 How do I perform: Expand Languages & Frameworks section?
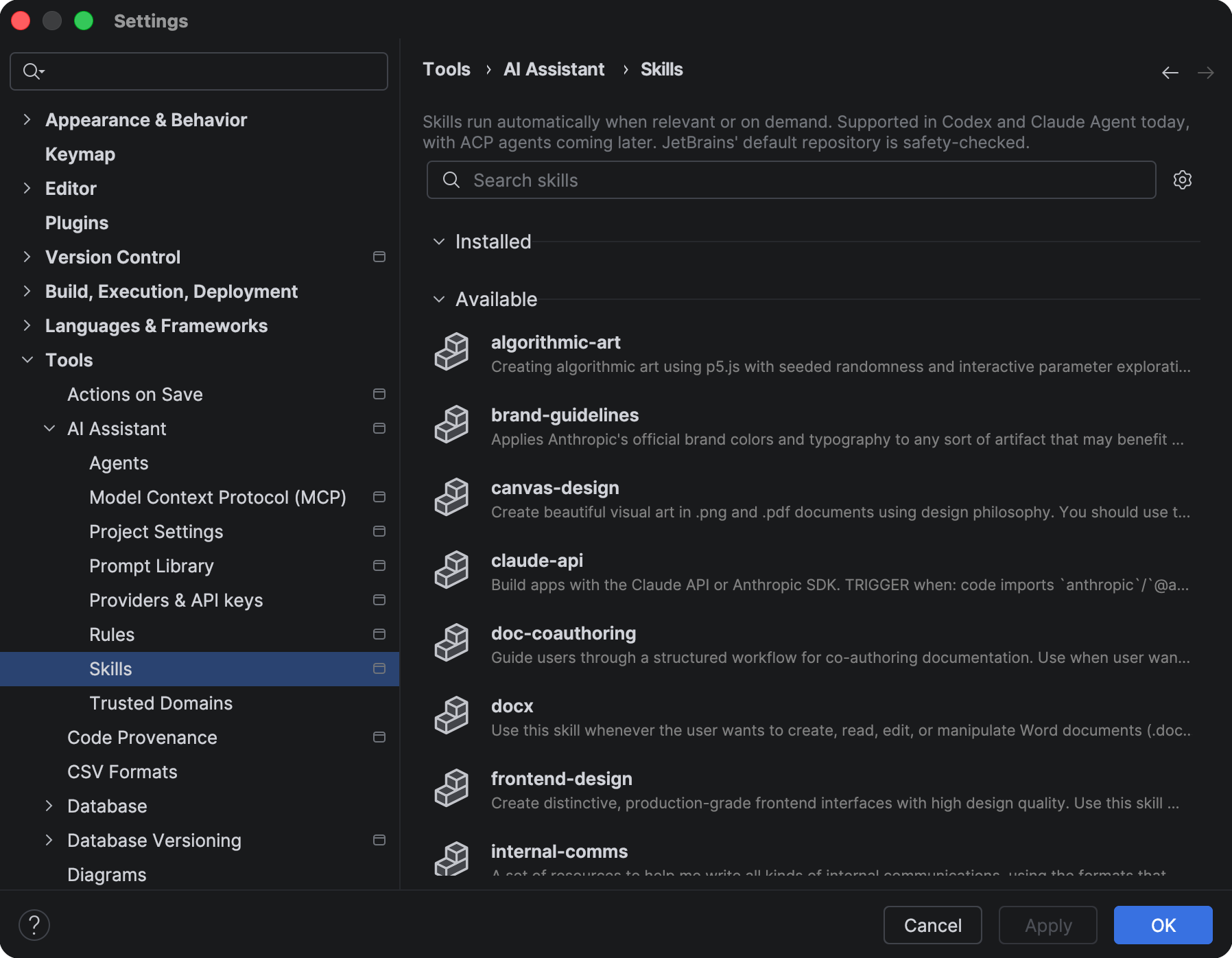(27, 325)
